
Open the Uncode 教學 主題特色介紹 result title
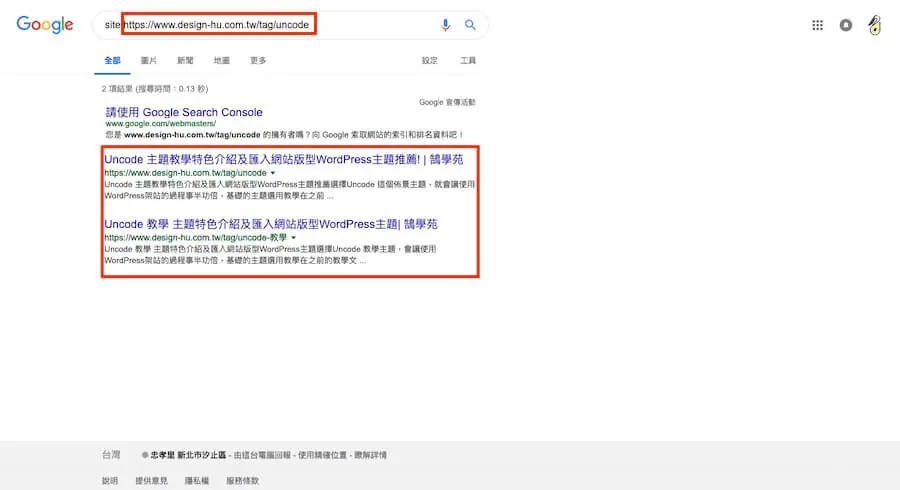pos(271,224)
